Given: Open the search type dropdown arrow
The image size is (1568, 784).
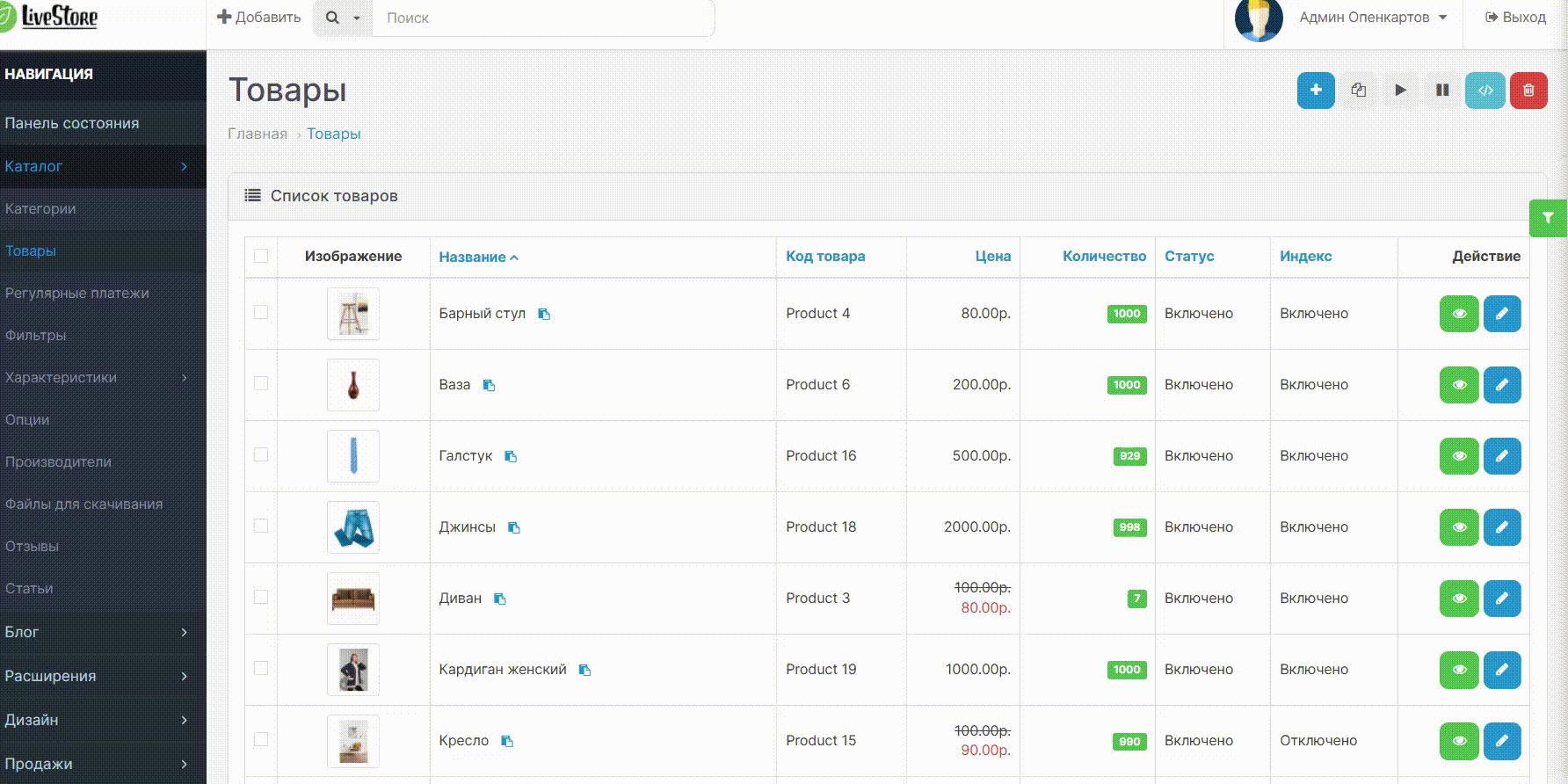Looking at the screenshot, I should pos(356,18).
